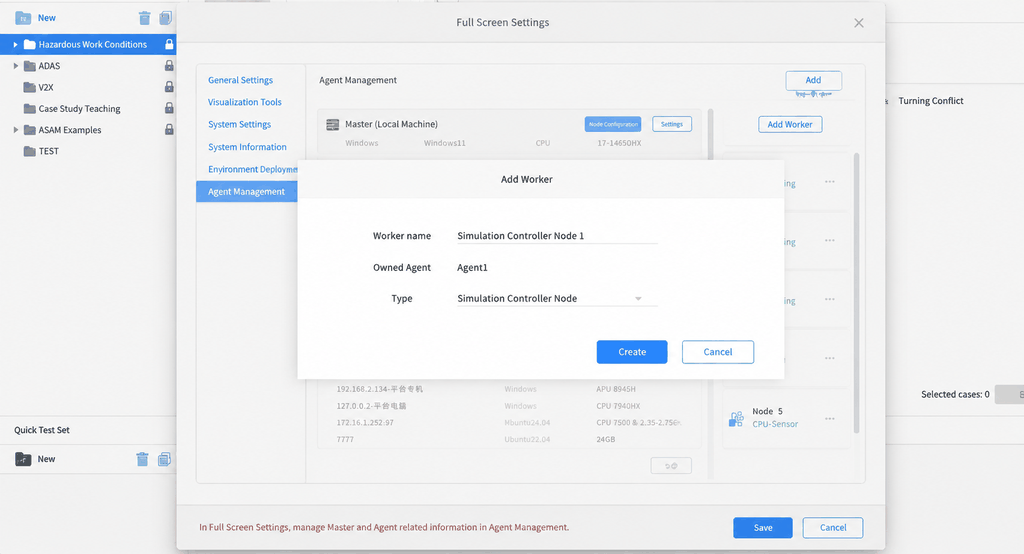
Task: Select the 172.16.1.252:97 agent row
Action: pos(509,423)
